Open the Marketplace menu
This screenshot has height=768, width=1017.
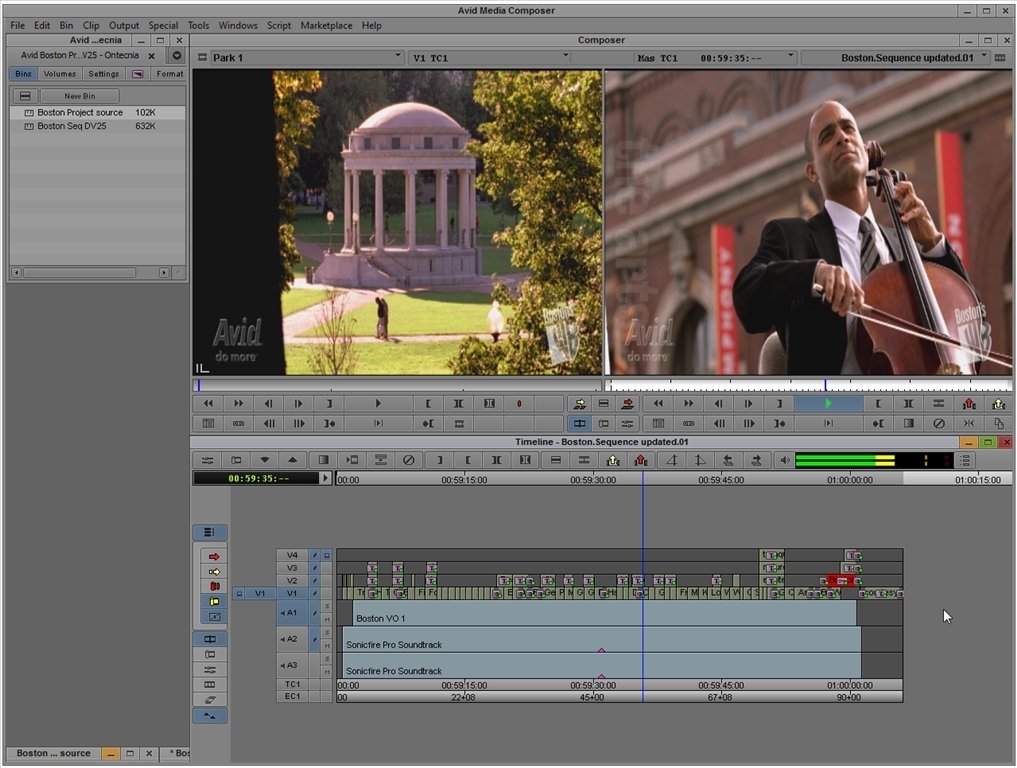point(326,25)
